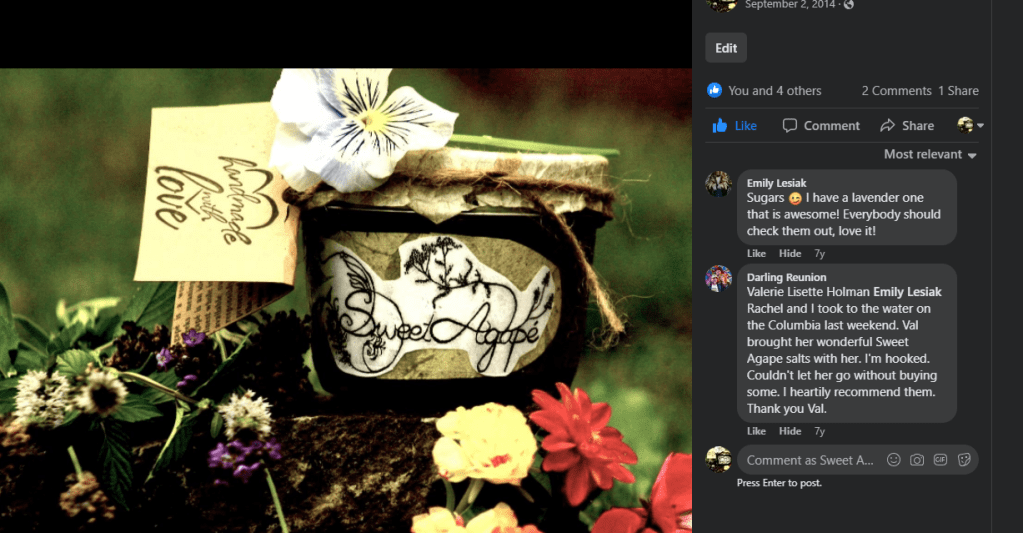Toggle Like on the photo post
The width and height of the screenshot is (1023, 533).
tap(734, 126)
